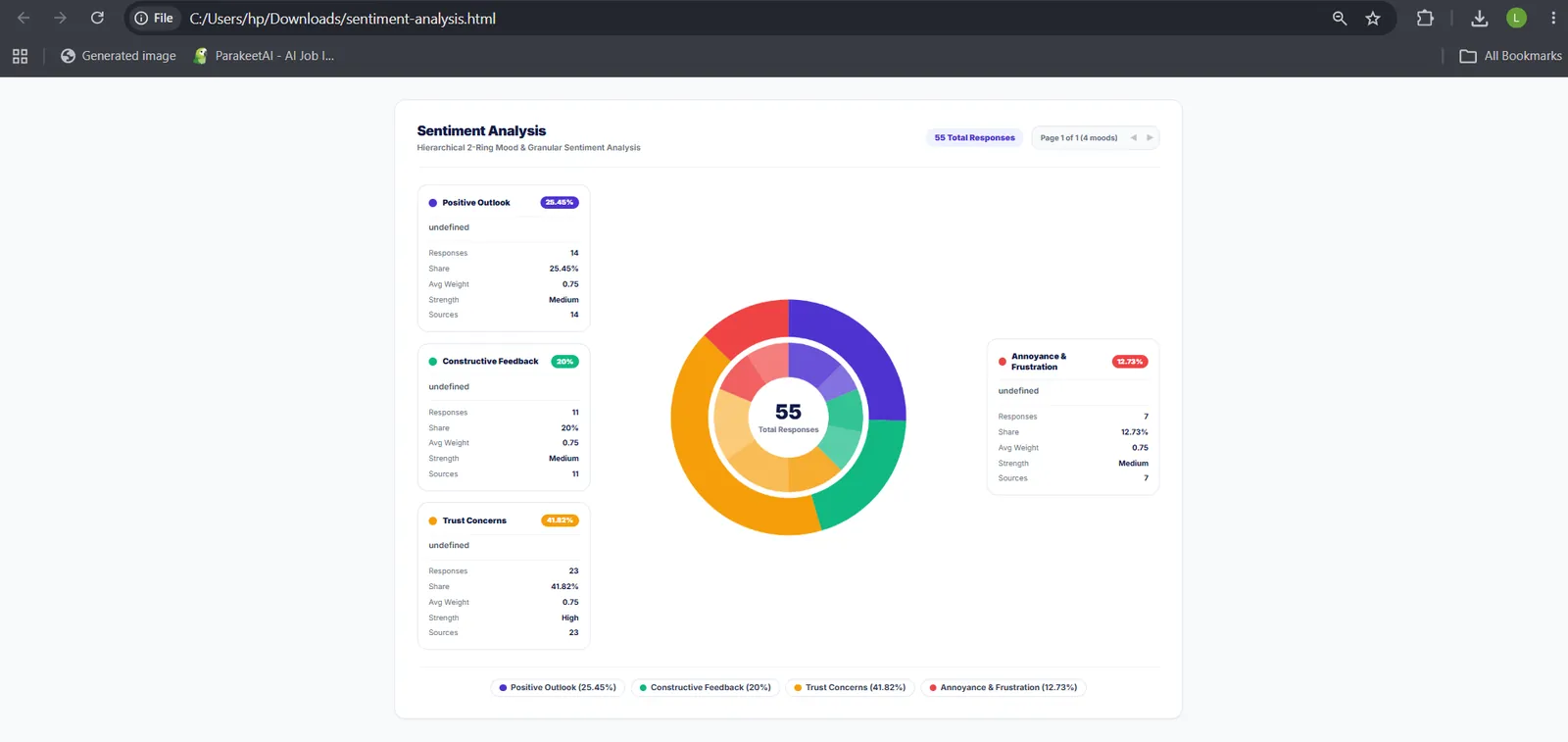
Task: Go to previous moods page arrow
Action: (x=1134, y=137)
